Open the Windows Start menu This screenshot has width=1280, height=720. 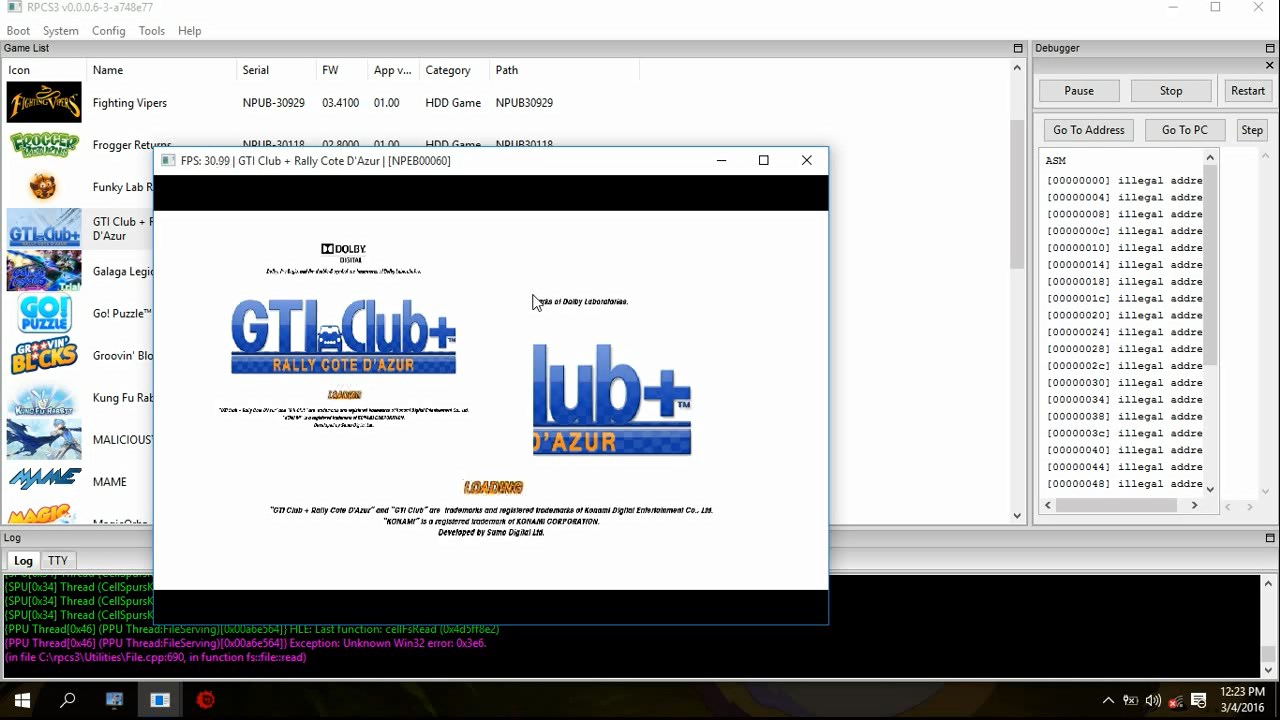pos(22,700)
